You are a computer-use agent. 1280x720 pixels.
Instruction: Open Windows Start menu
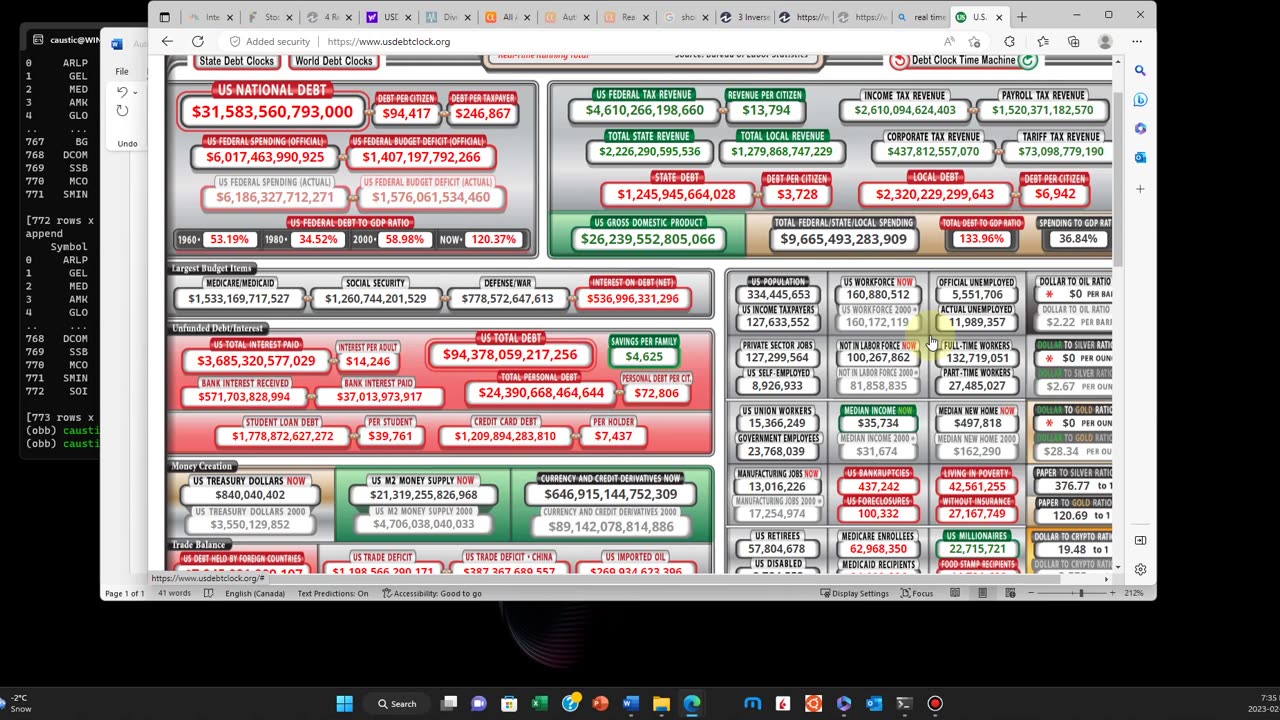tap(344, 703)
